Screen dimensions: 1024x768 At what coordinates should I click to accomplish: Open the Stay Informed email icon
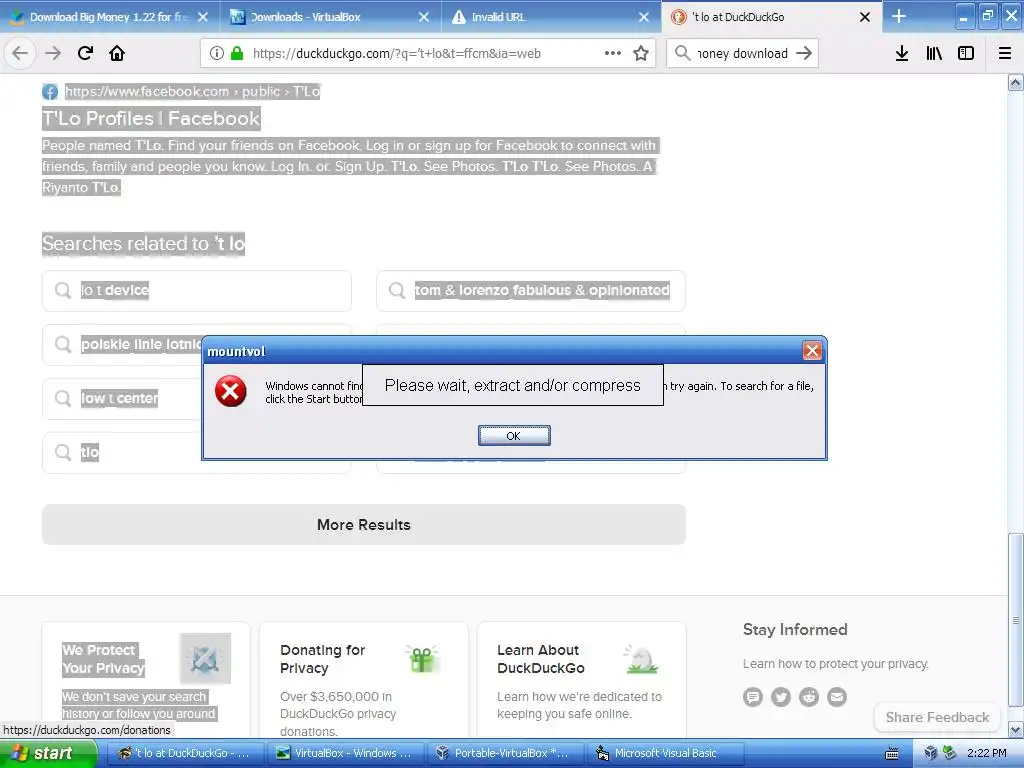coord(837,697)
